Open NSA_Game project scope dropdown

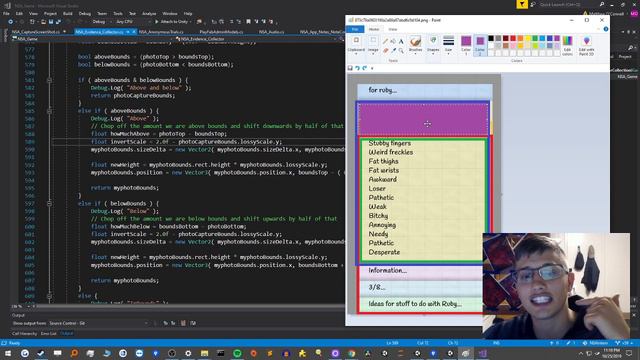tap(92, 39)
